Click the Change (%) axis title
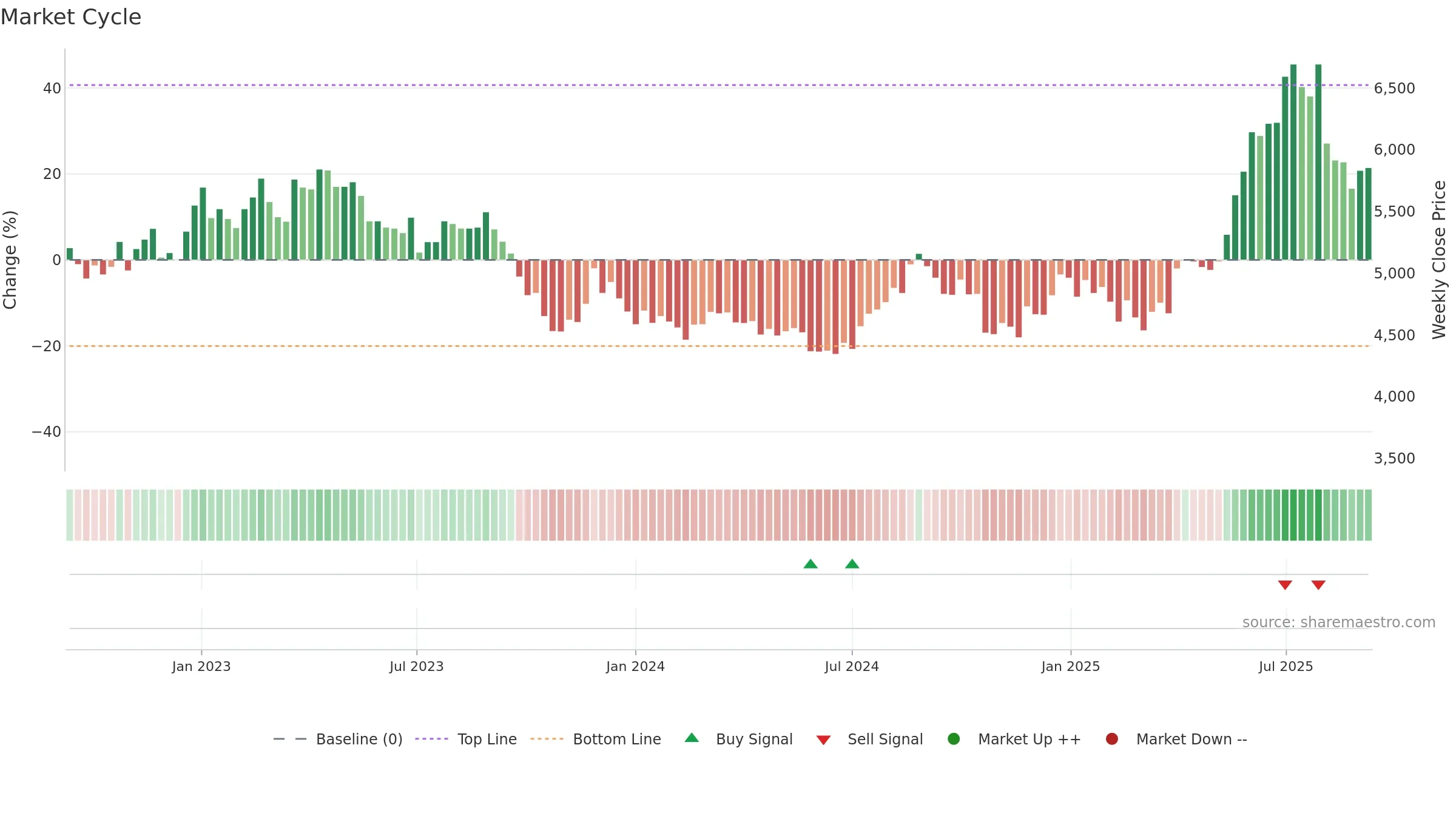 (10, 260)
